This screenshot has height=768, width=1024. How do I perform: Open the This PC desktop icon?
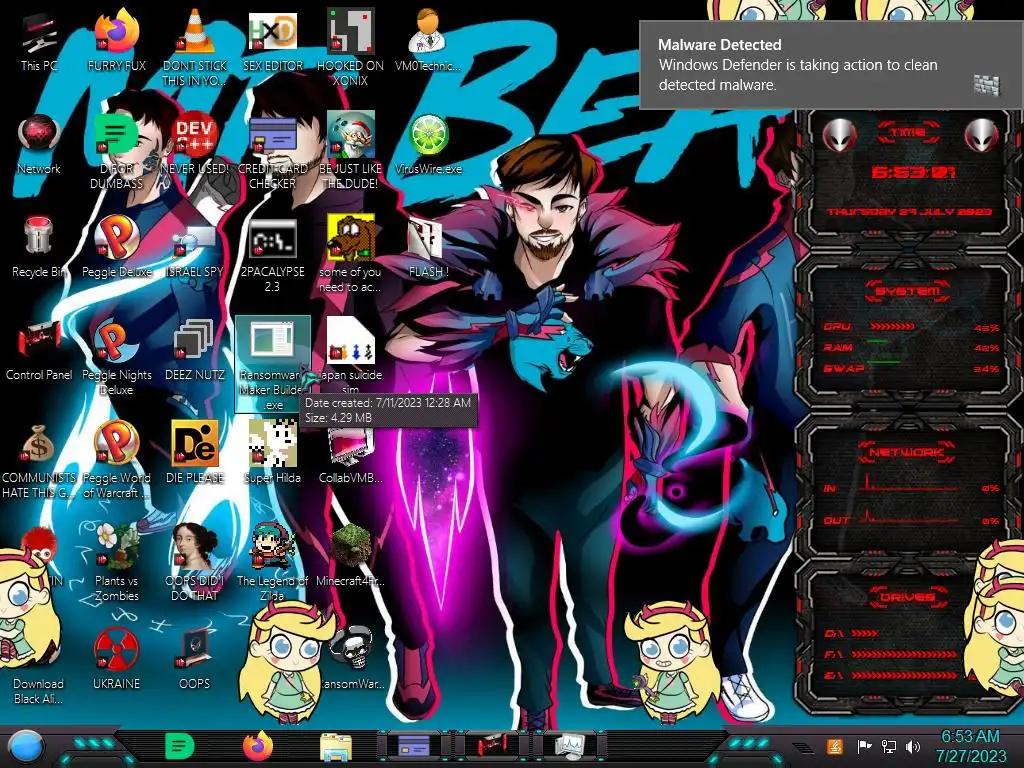pyautogui.click(x=39, y=38)
